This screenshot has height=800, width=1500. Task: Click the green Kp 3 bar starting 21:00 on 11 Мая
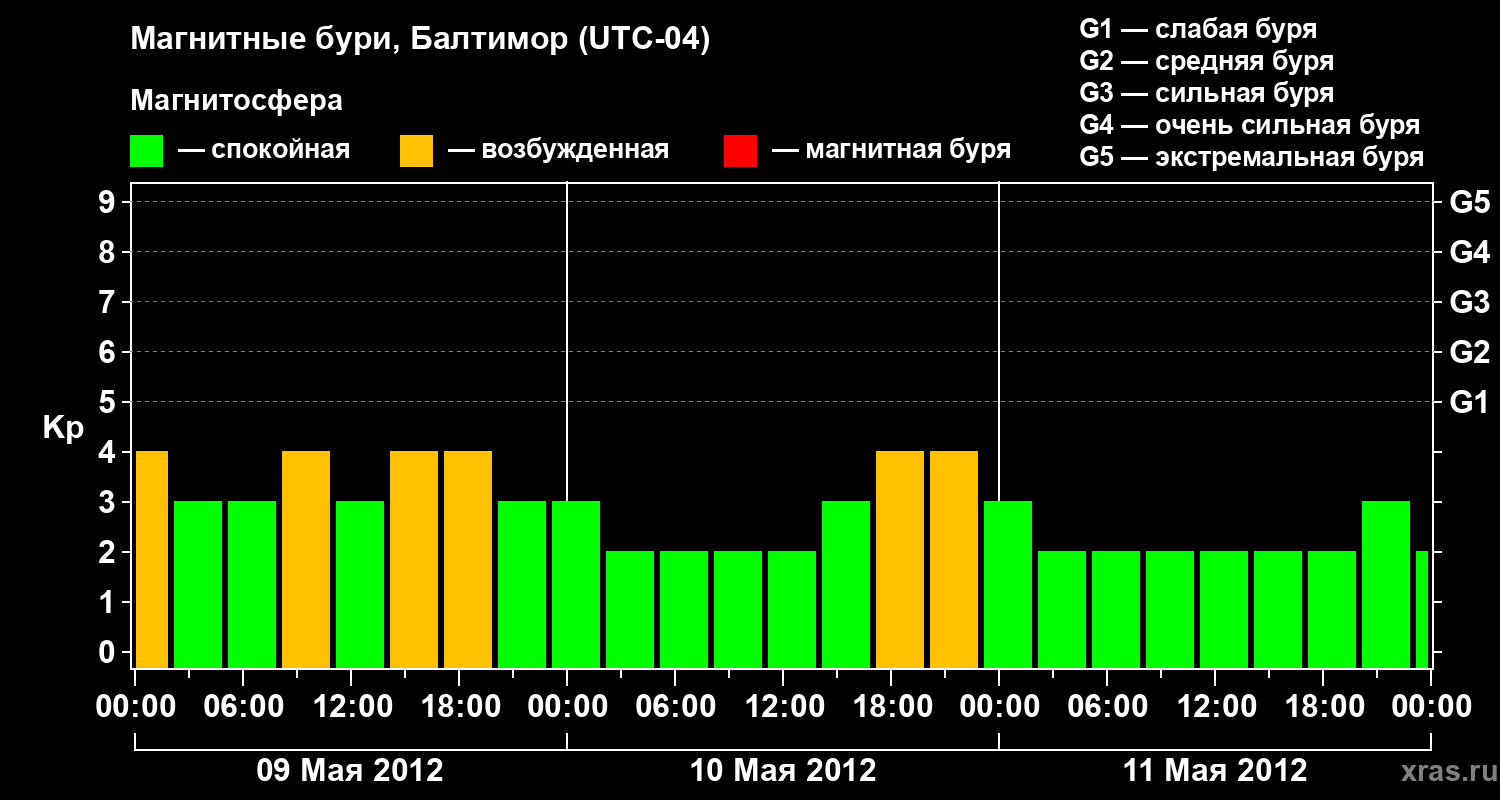[x=1386, y=585]
